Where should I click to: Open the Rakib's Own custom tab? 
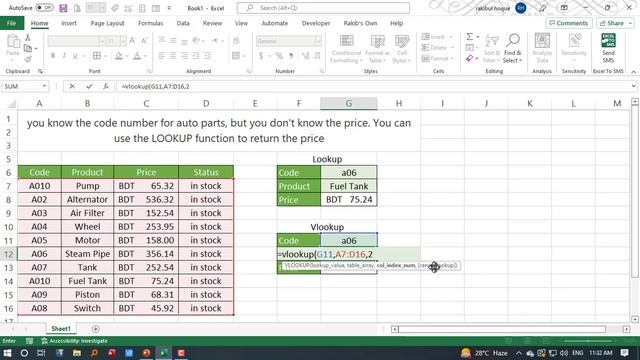(360, 23)
